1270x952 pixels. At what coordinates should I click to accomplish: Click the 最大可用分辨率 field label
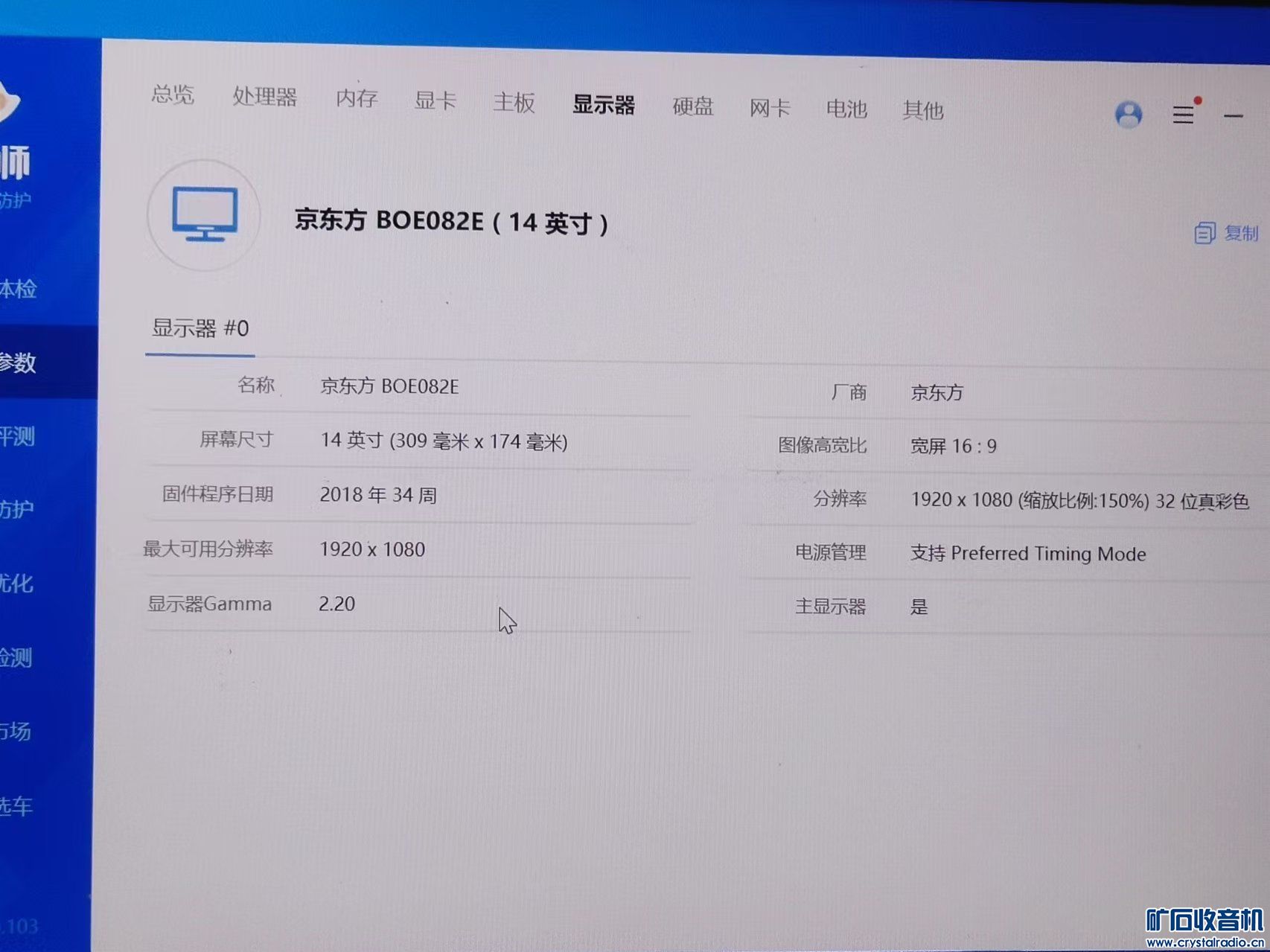[x=208, y=549]
